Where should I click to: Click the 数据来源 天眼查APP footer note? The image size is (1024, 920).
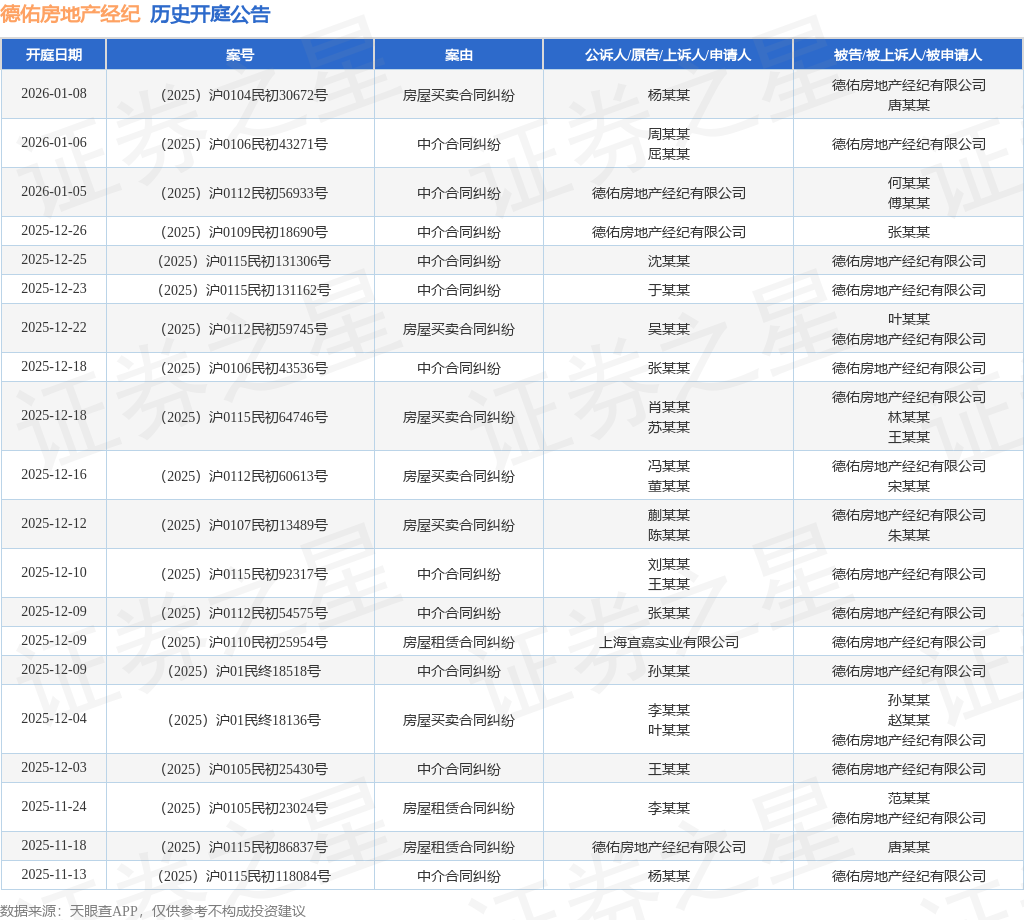pos(153,910)
